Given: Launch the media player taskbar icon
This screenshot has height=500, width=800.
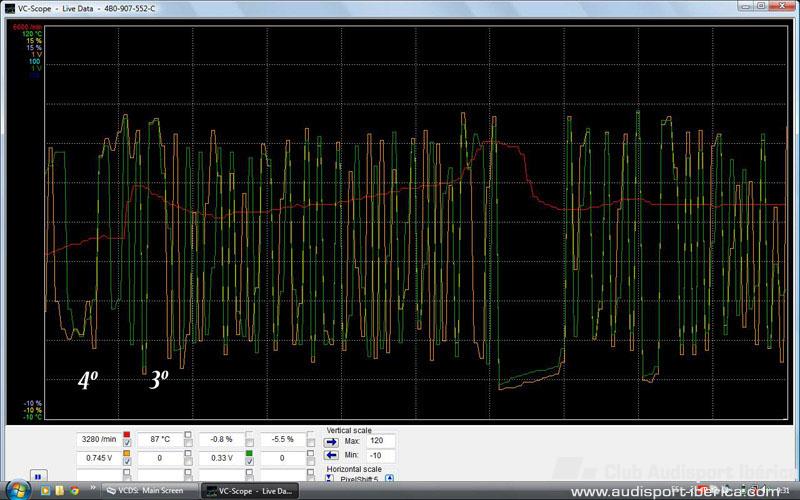Looking at the screenshot, I should 45,491.
